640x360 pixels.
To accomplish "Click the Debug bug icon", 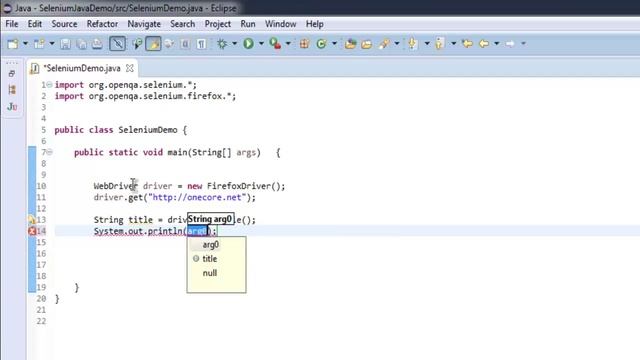I will pos(222,44).
